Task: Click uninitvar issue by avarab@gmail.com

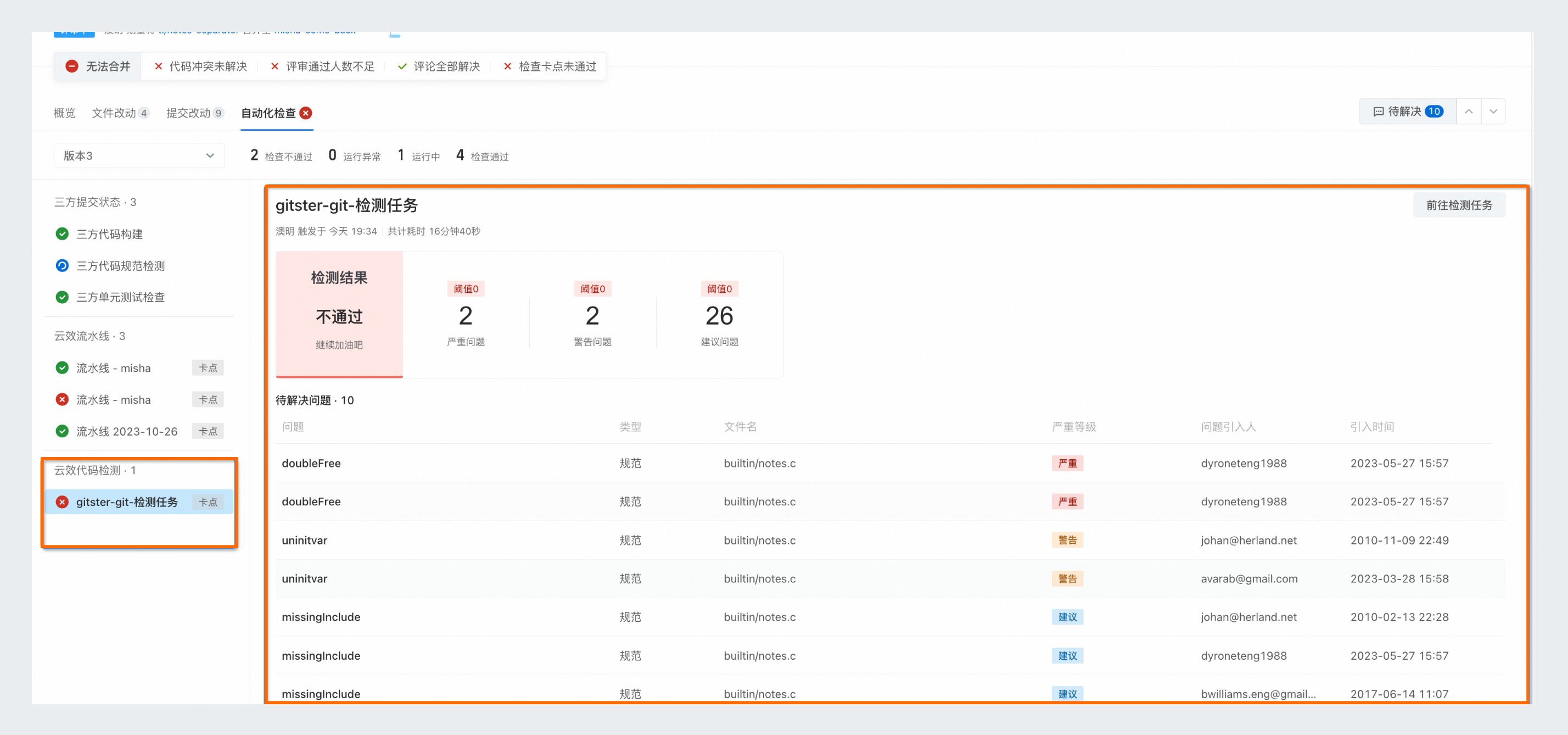Action: [x=890, y=578]
